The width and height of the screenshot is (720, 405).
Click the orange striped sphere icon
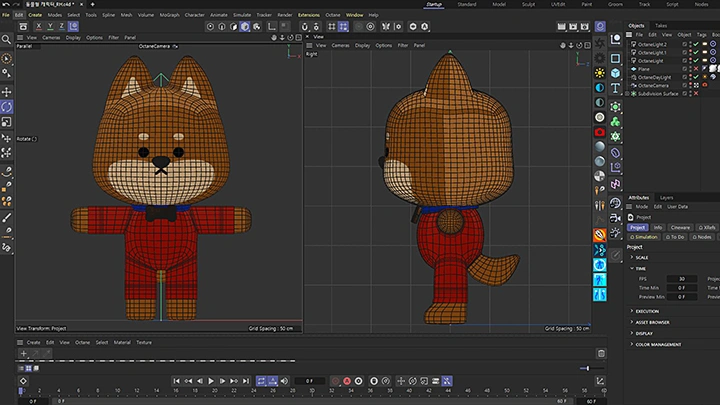click(600, 235)
